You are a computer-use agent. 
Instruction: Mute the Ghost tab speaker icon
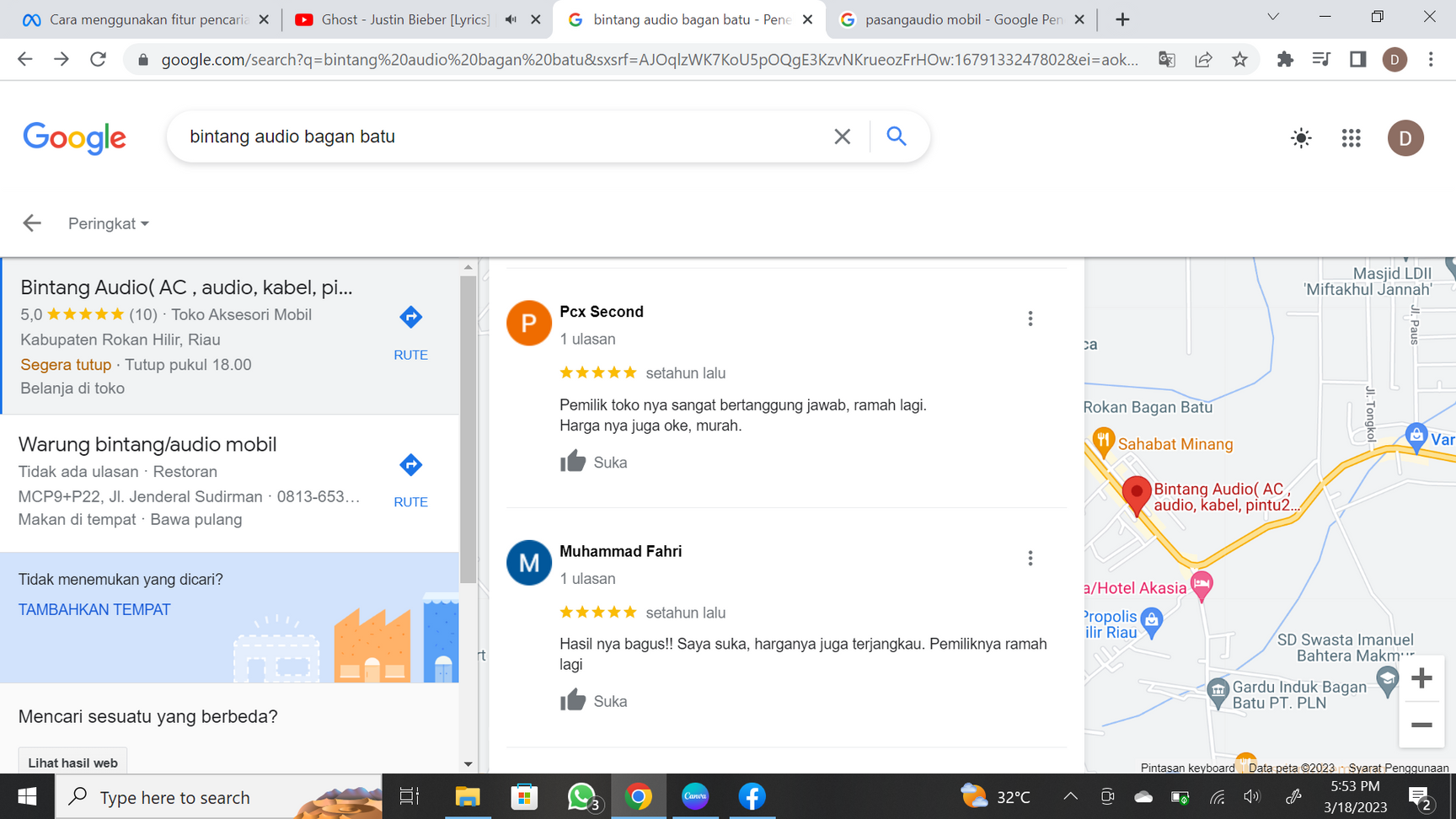pyautogui.click(x=511, y=19)
